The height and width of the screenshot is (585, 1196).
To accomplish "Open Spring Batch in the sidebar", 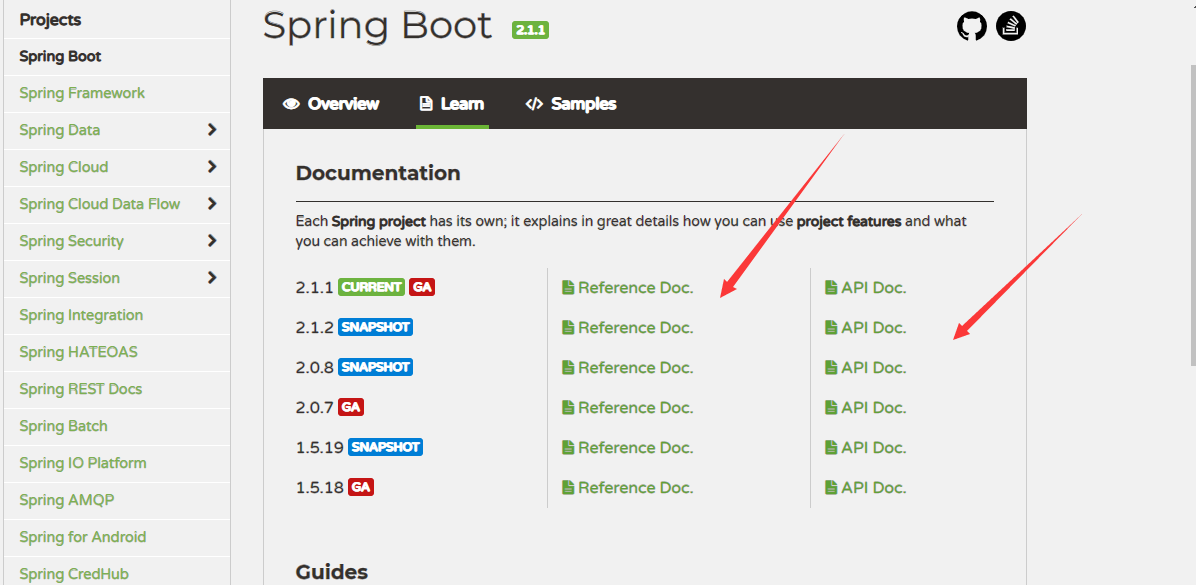I will tap(63, 426).
